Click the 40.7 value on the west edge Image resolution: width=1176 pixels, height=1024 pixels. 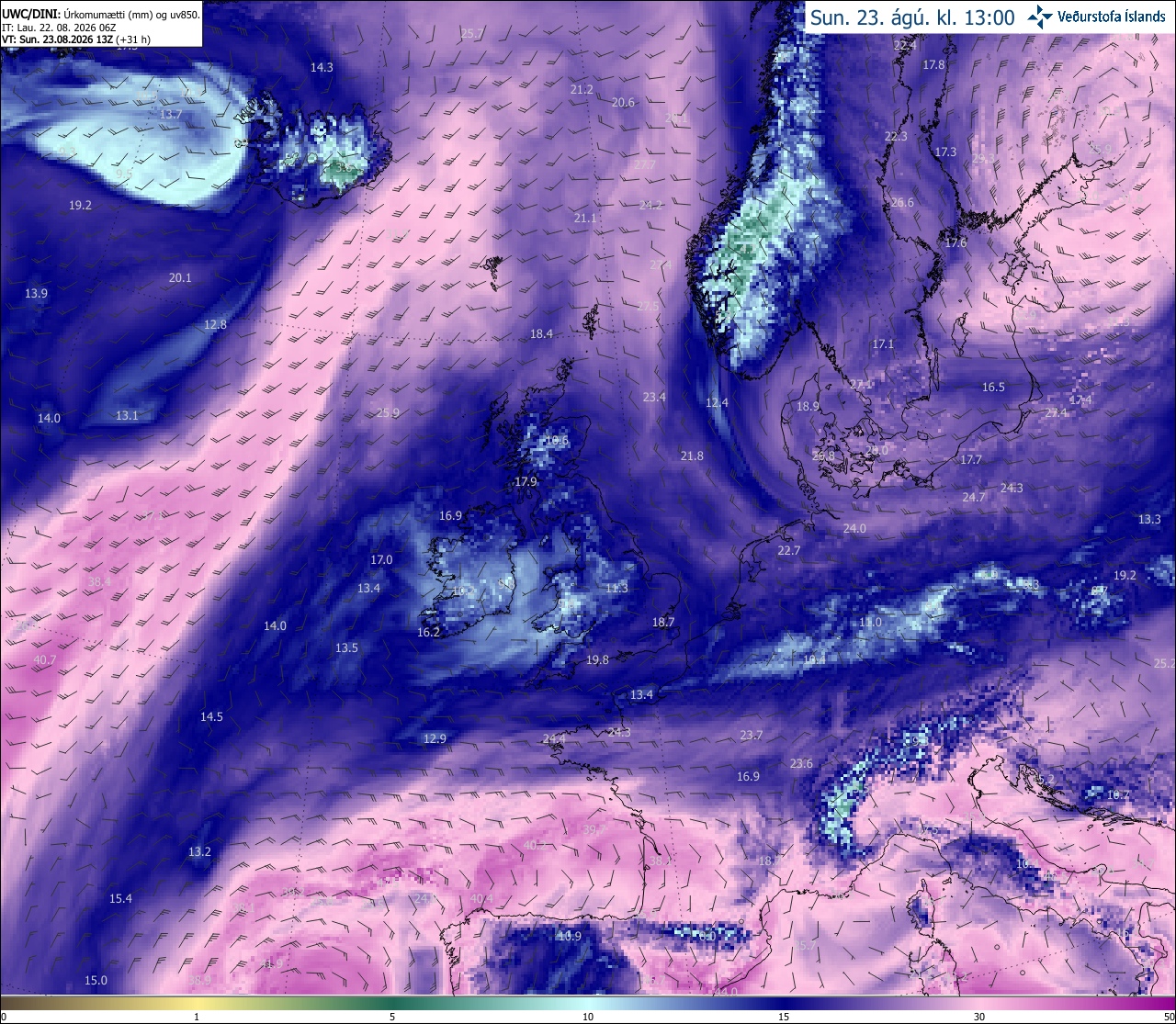tap(45, 660)
